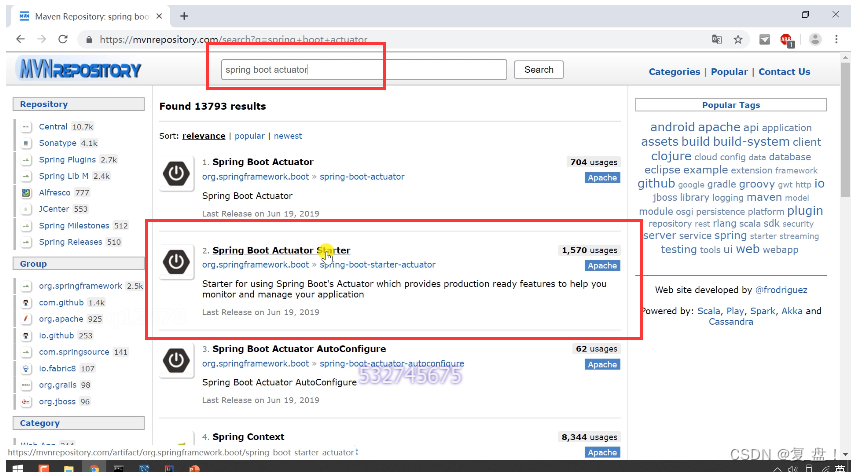Open Spring Context result title
Image resolution: width=851 pixels, height=472 pixels.
point(248,437)
